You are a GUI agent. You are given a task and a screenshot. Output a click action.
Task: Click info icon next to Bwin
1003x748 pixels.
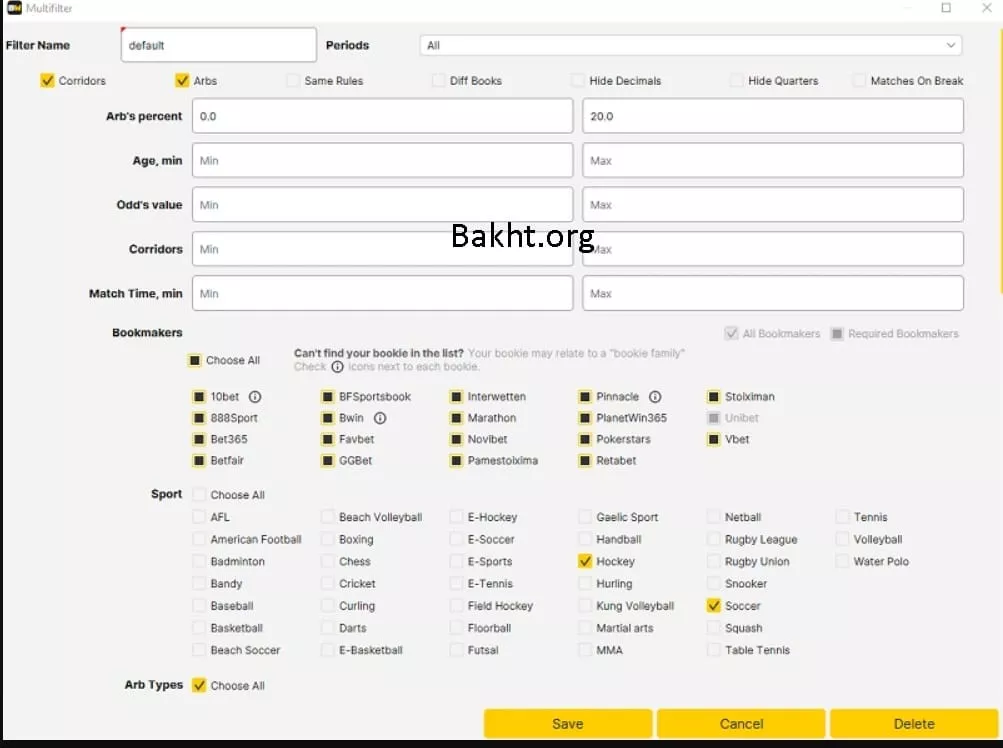(380, 418)
